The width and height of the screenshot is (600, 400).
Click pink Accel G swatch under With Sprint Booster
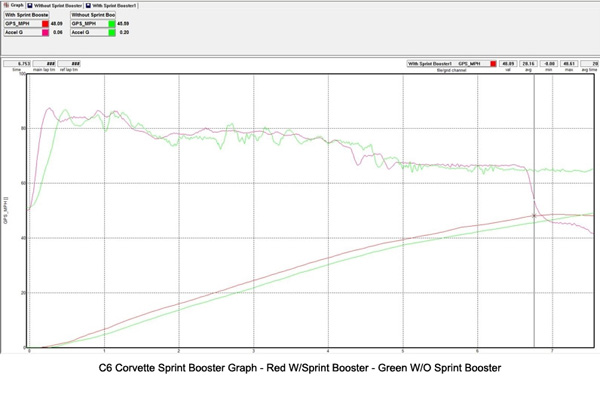(44, 32)
